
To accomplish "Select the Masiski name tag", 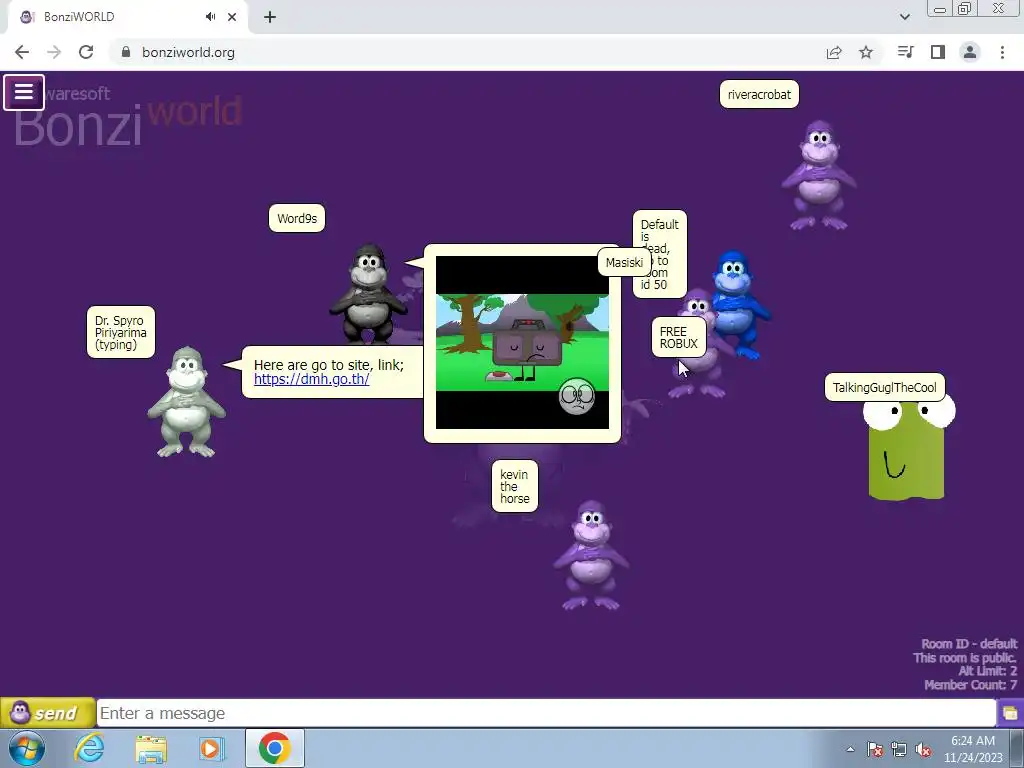I will pyautogui.click(x=624, y=263).
